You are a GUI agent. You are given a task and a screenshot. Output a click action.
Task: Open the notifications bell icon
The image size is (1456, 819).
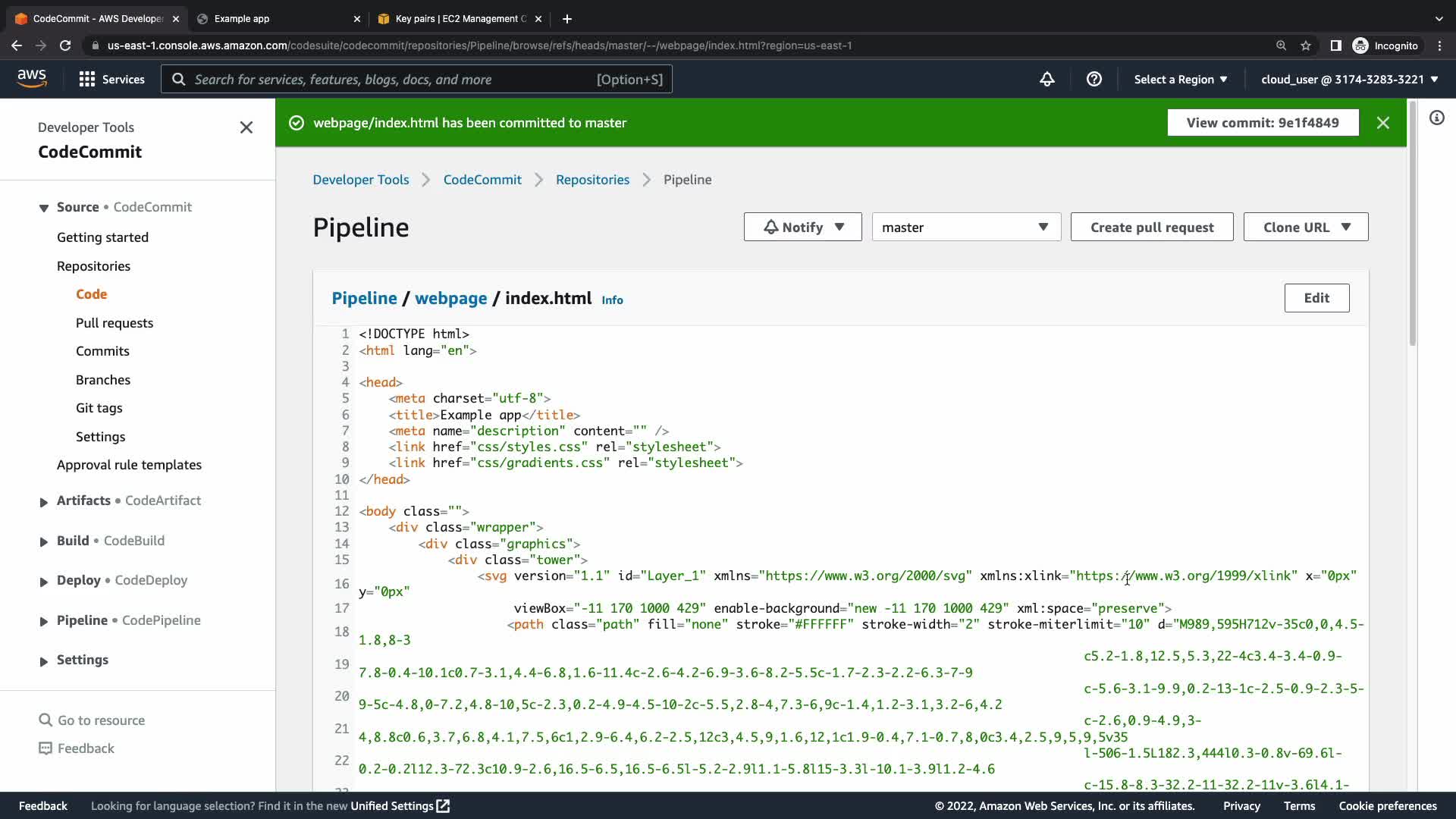(x=1046, y=79)
